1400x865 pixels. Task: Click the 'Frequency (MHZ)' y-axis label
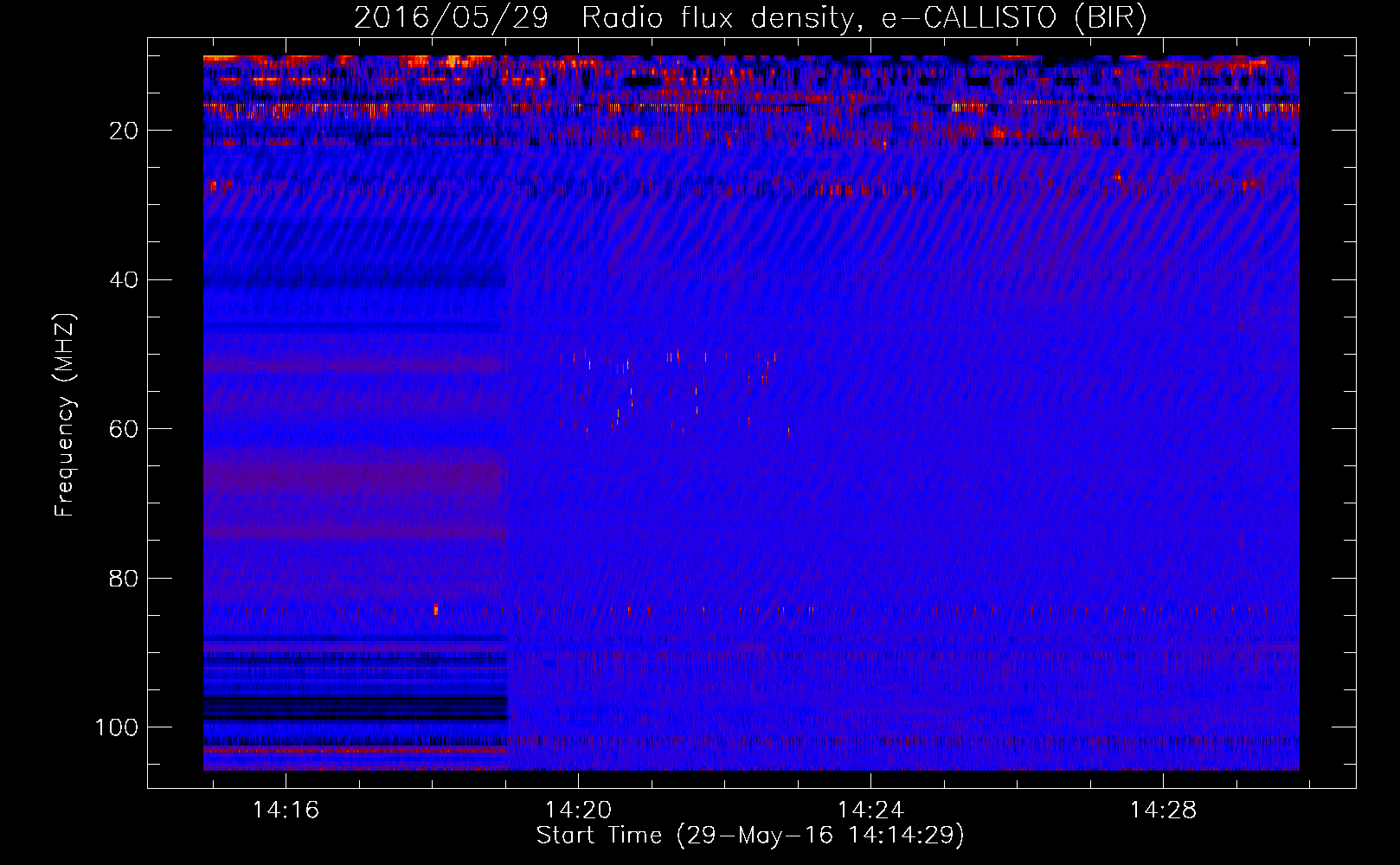coord(66,415)
